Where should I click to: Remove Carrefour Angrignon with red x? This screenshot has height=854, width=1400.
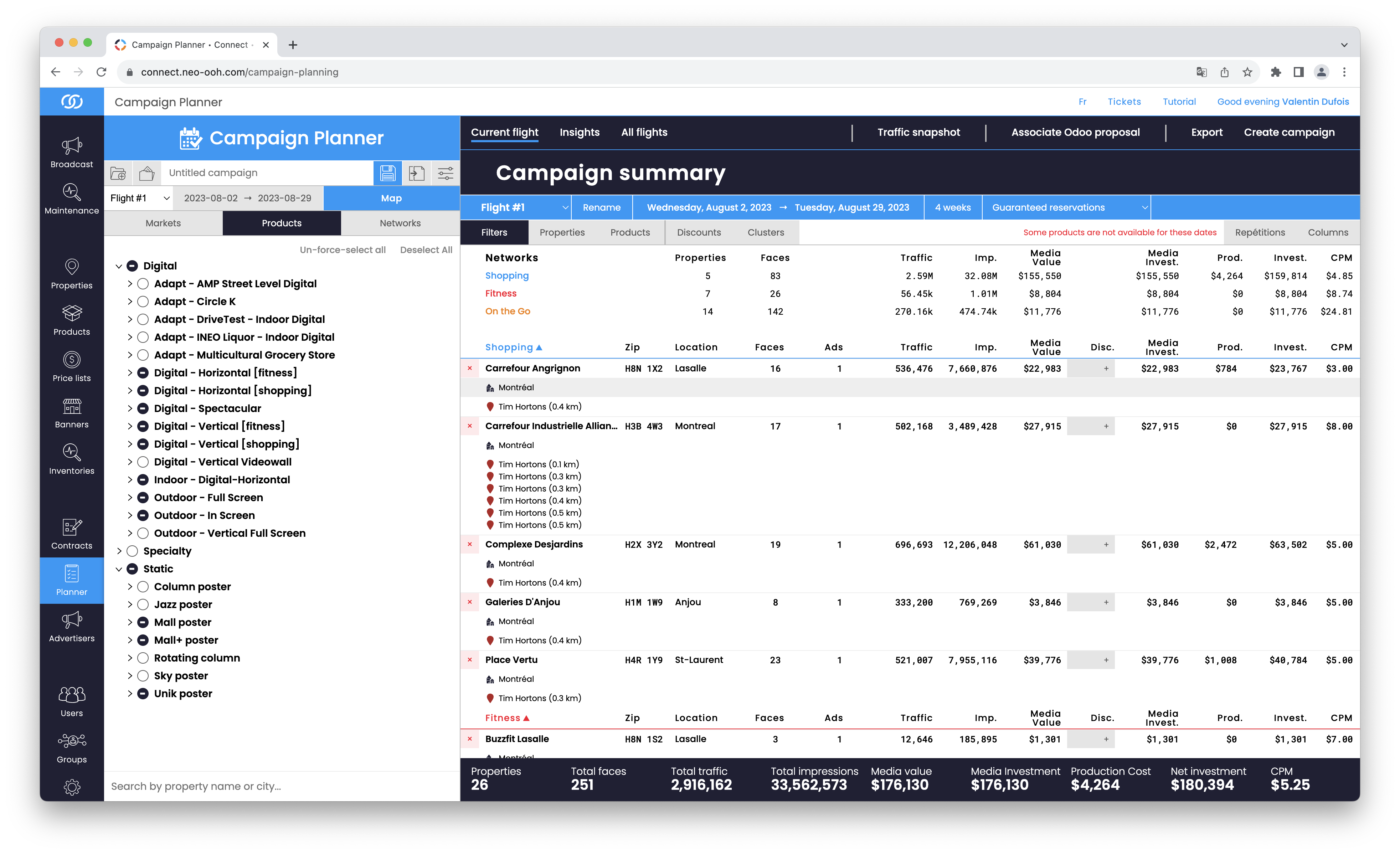point(470,368)
